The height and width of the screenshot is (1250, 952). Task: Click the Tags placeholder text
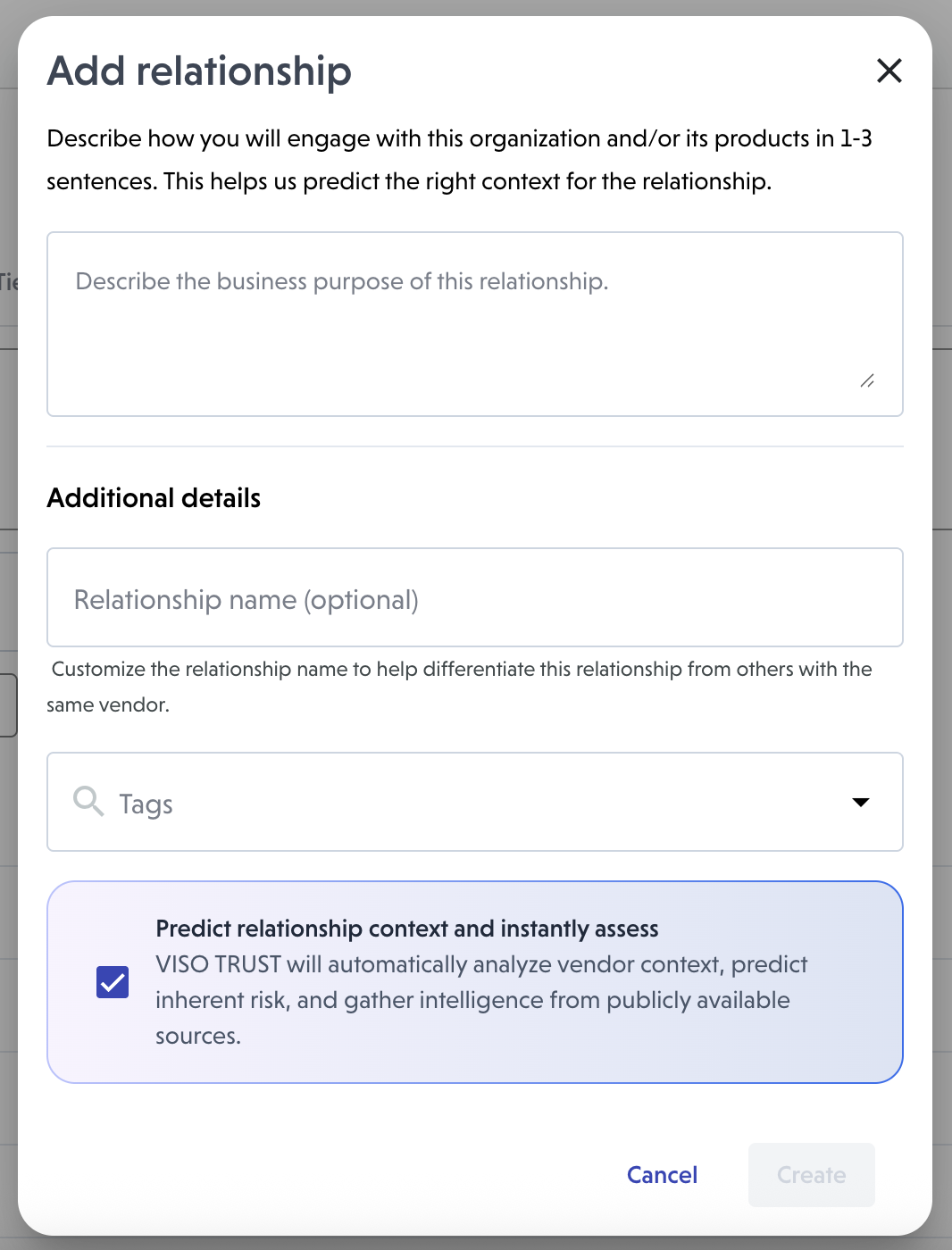pyautogui.click(x=146, y=804)
